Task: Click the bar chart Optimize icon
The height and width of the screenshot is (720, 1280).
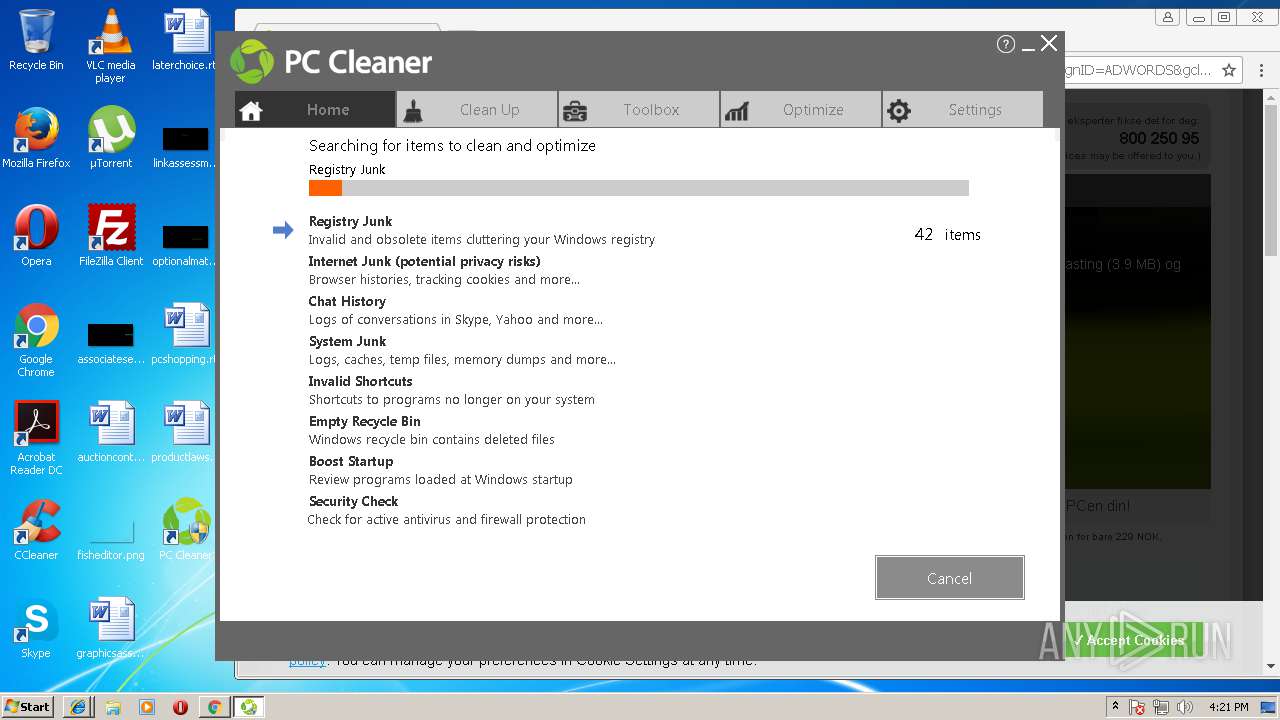Action: (x=737, y=111)
